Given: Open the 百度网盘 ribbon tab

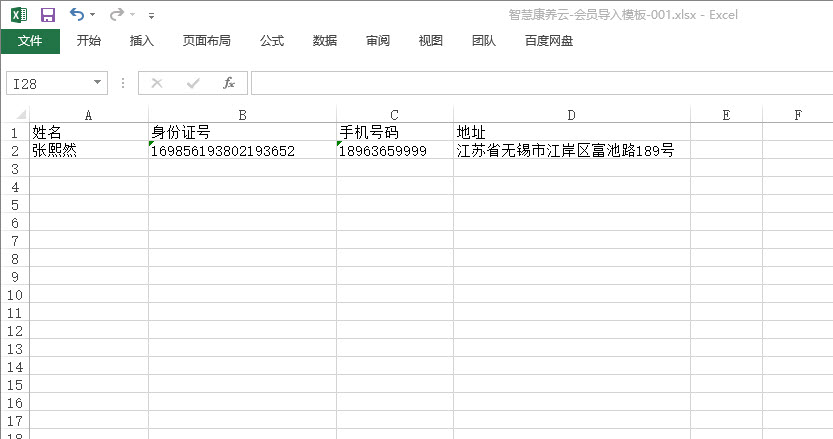Looking at the screenshot, I should [549, 41].
